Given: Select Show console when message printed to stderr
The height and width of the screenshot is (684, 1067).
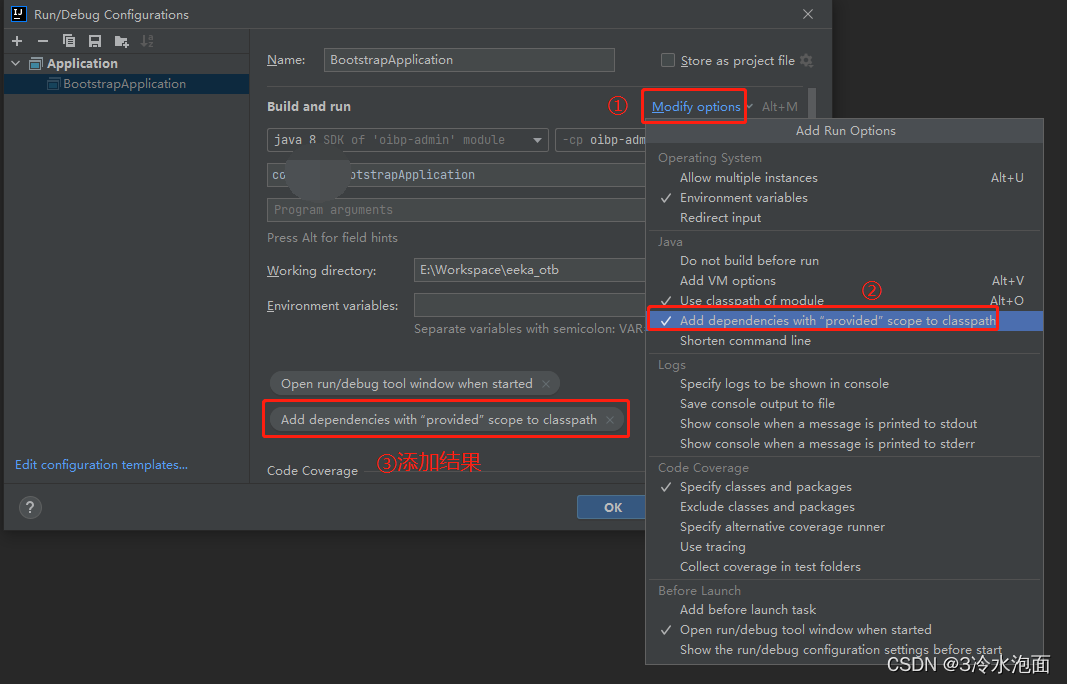Looking at the screenshot, I should [x=844, y=444].
